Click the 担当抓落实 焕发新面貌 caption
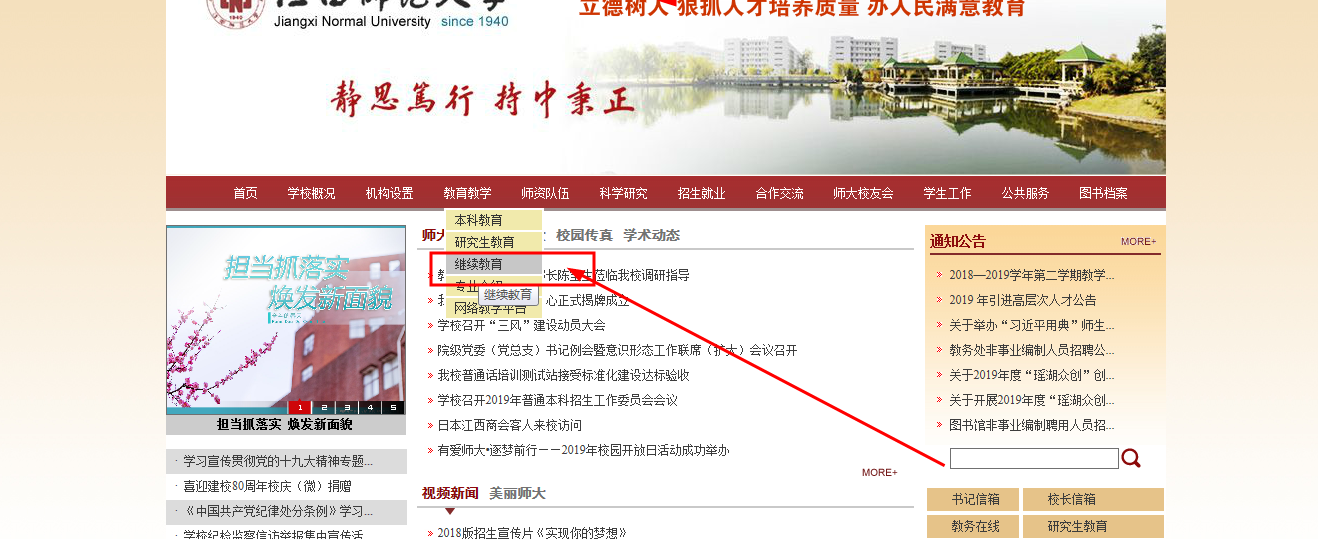 click(x=285, y=424)
